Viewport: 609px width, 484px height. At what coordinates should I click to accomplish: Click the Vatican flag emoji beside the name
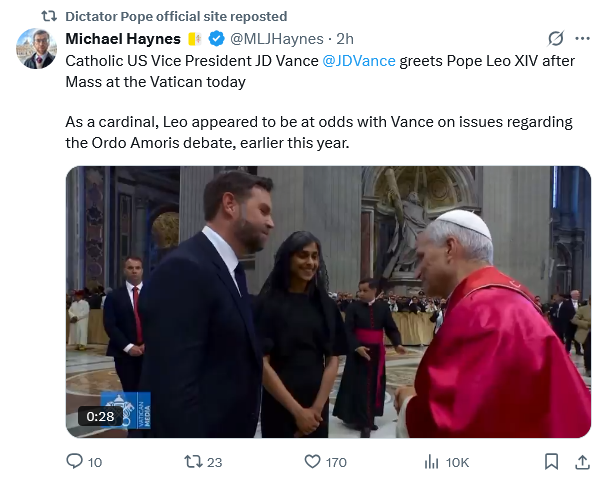coord(195,39)
